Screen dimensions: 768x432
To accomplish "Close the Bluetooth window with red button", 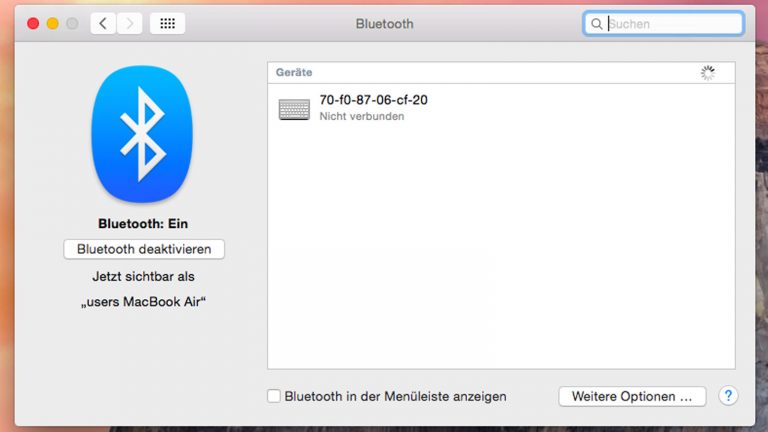I will point(33,23).
